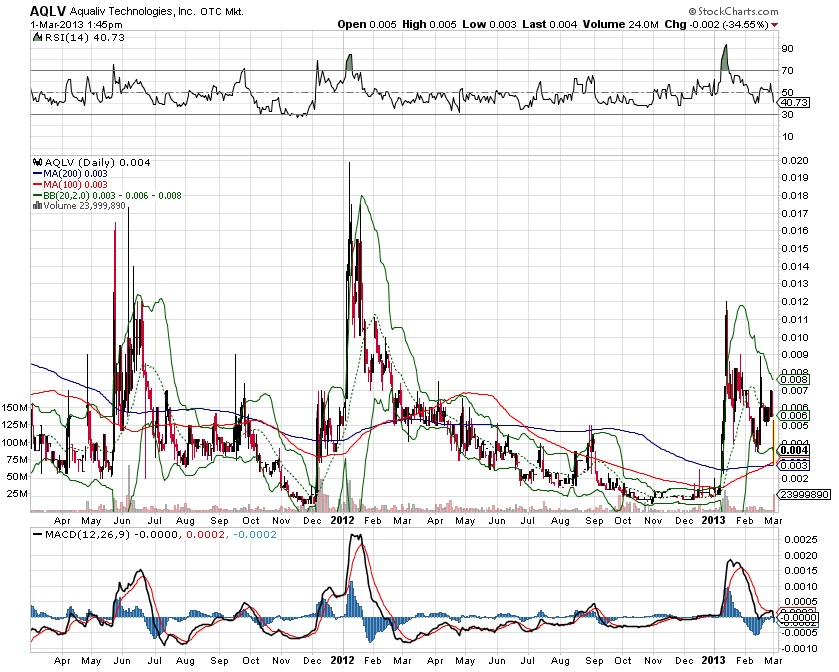Image resolution: width=839 pixels, height=672 pixels.
Task: Click the -0.0010 MACD axis label
Action: coord(799,648)
